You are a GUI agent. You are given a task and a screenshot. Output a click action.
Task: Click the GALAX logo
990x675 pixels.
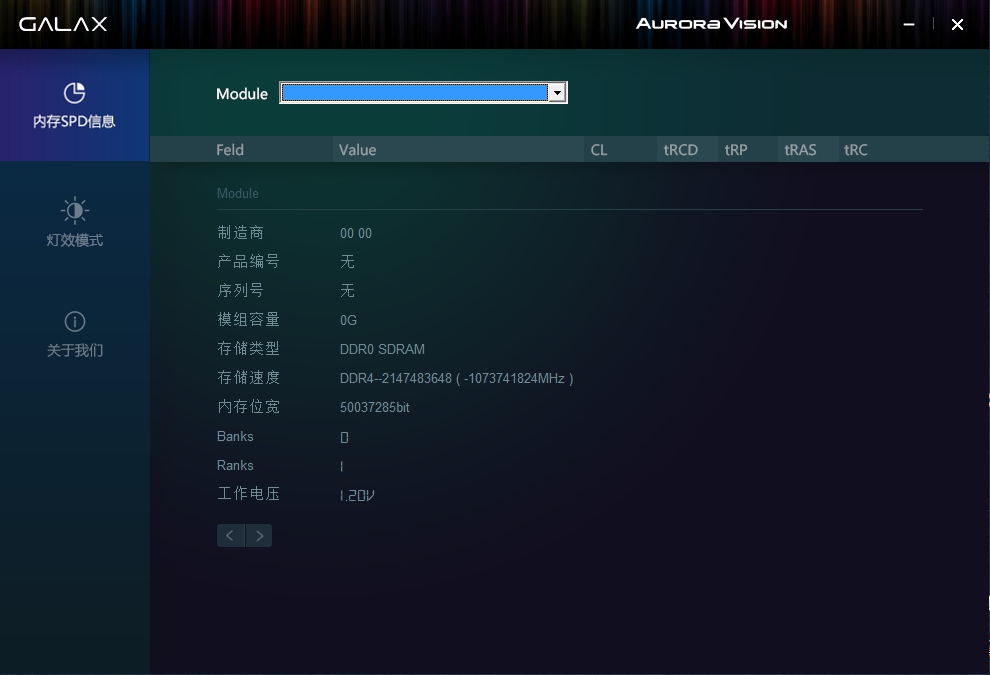pyautogui.click(x=63, y=24)
